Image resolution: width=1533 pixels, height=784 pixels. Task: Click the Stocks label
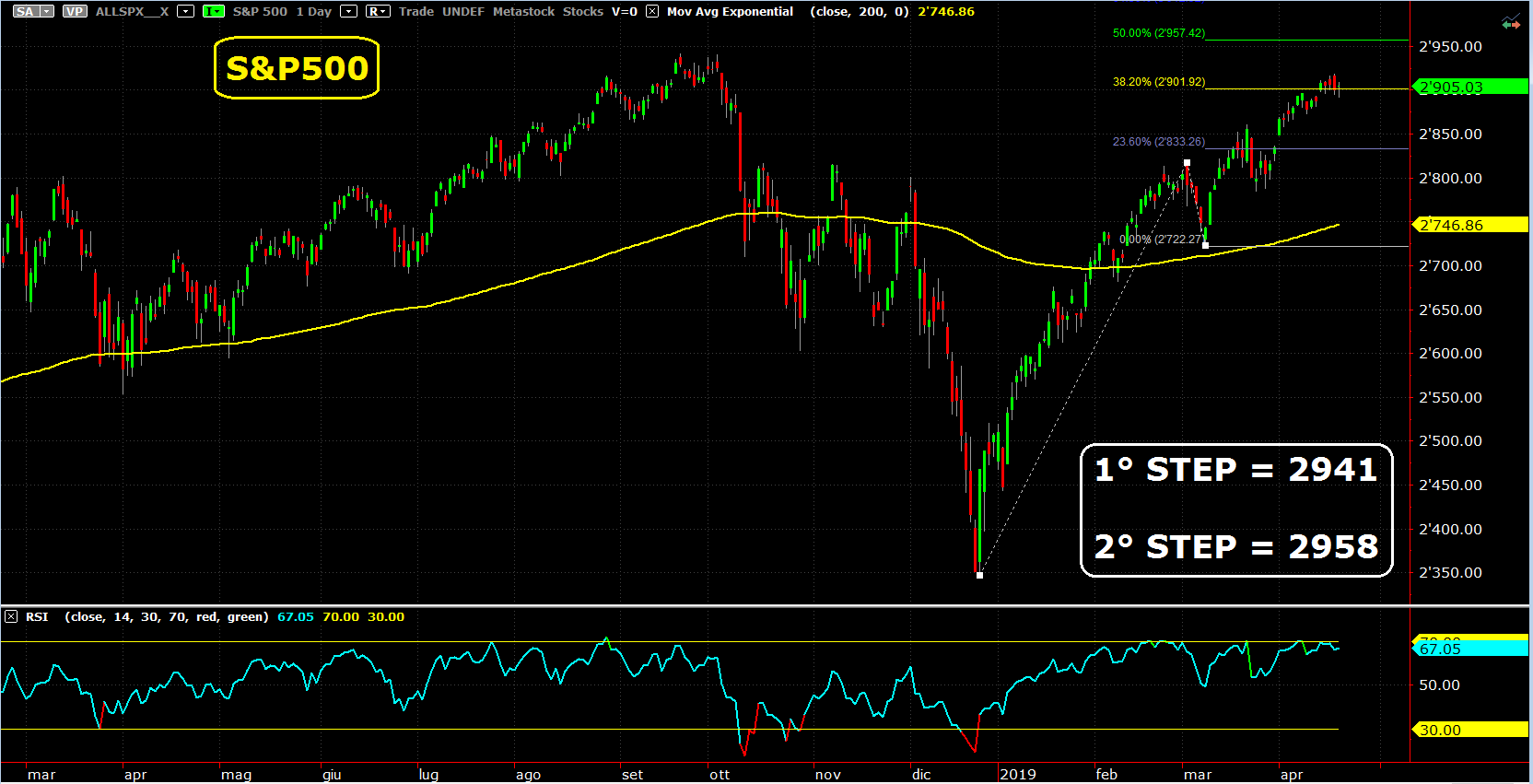583,12
